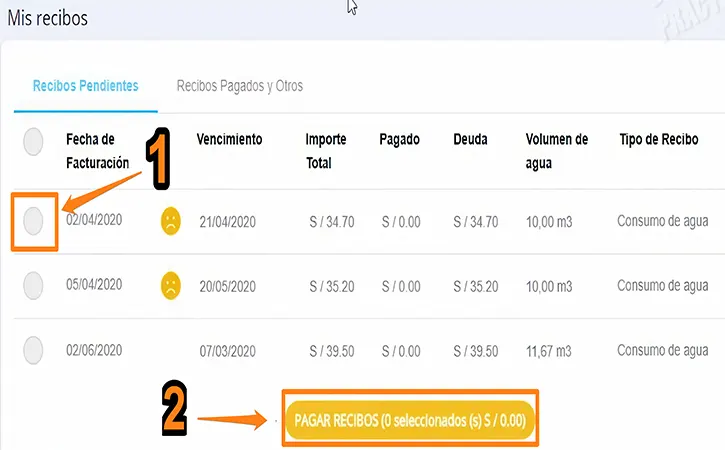Open the Recibos Pendientes tab
This screenshot has height=450, width=725.
click(86, 86)
